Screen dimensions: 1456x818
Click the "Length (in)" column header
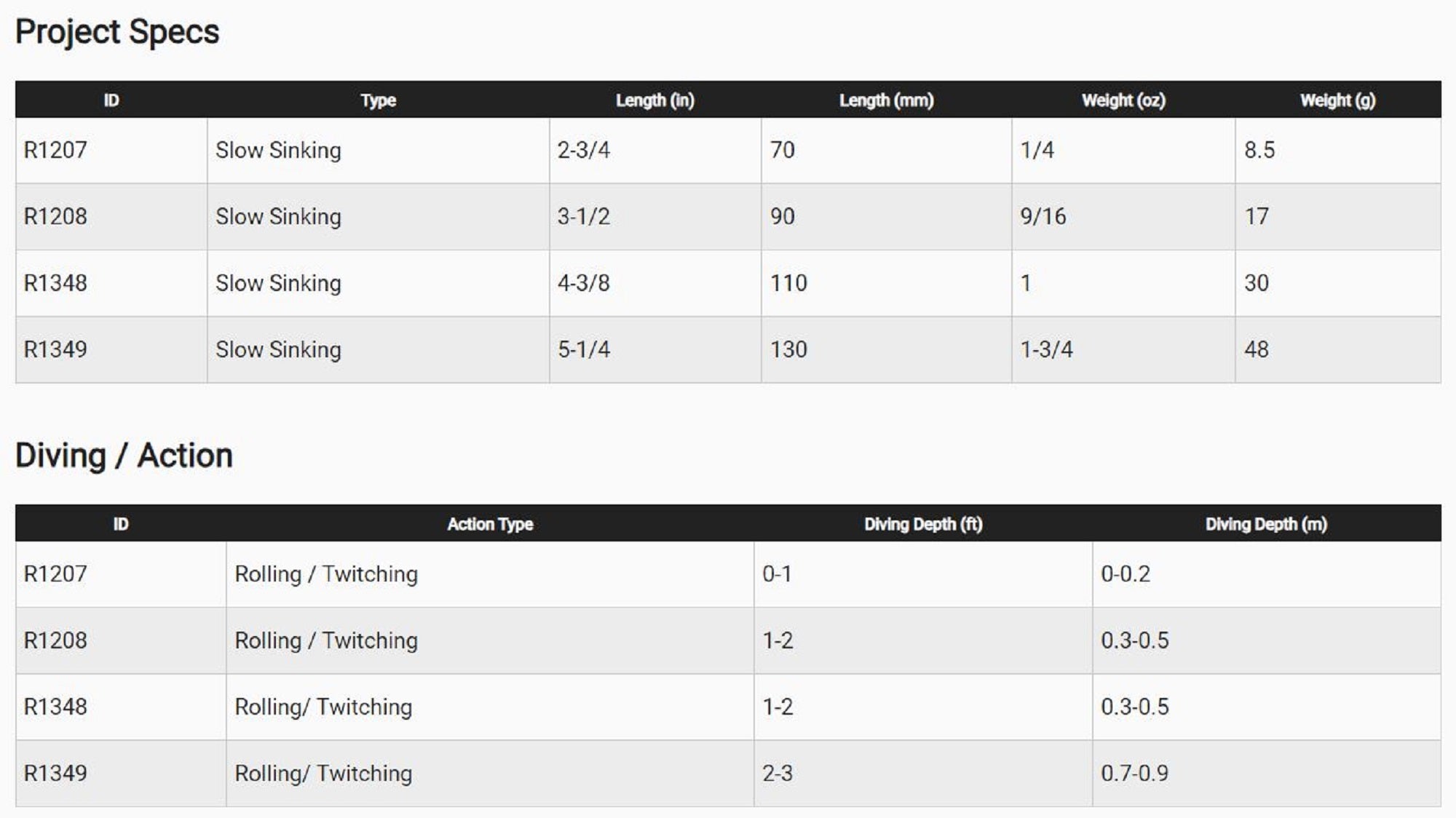[654, 100]
